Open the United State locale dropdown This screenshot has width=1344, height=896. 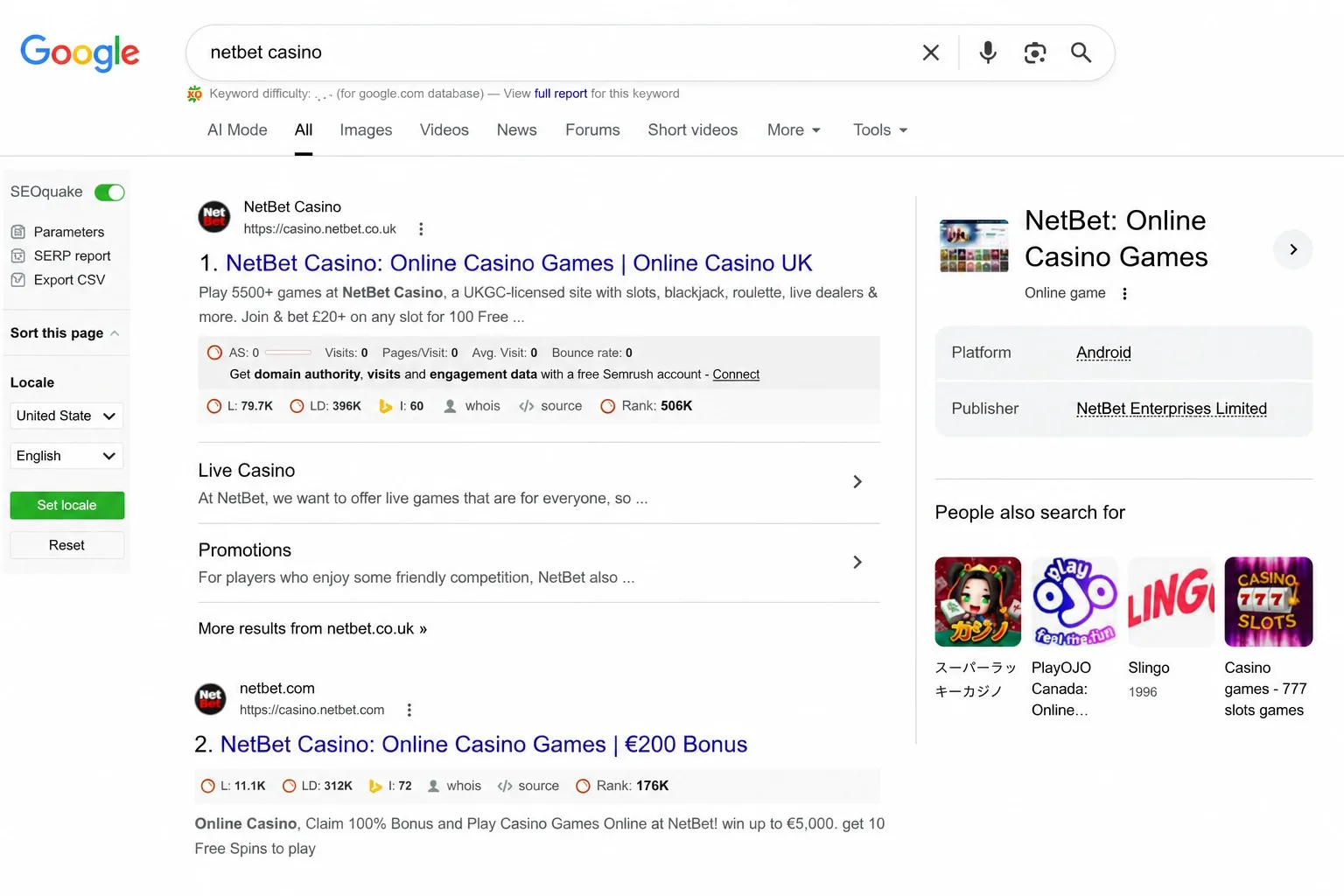coord(66,416)
